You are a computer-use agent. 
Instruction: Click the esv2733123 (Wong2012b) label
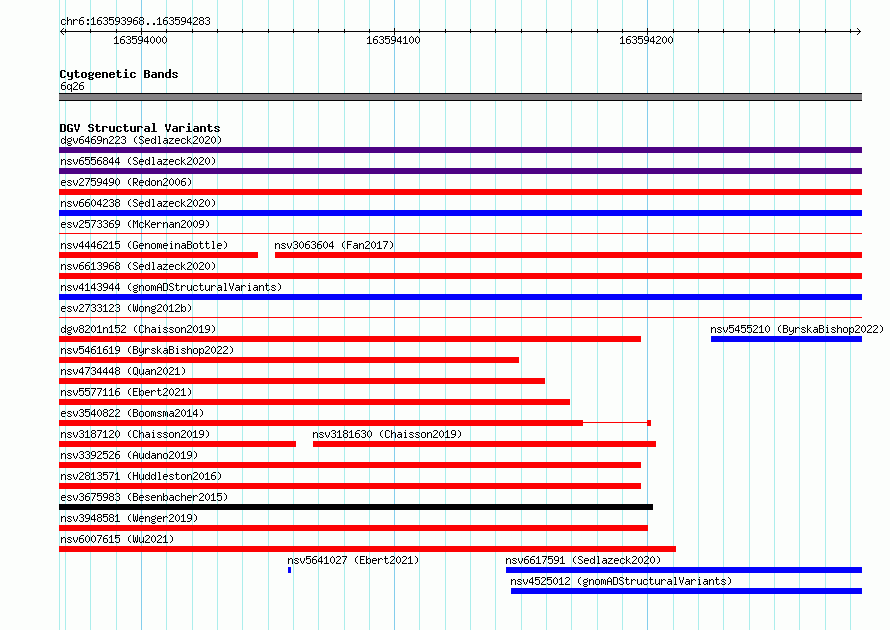pyautogui.click(x=126, y=308)
